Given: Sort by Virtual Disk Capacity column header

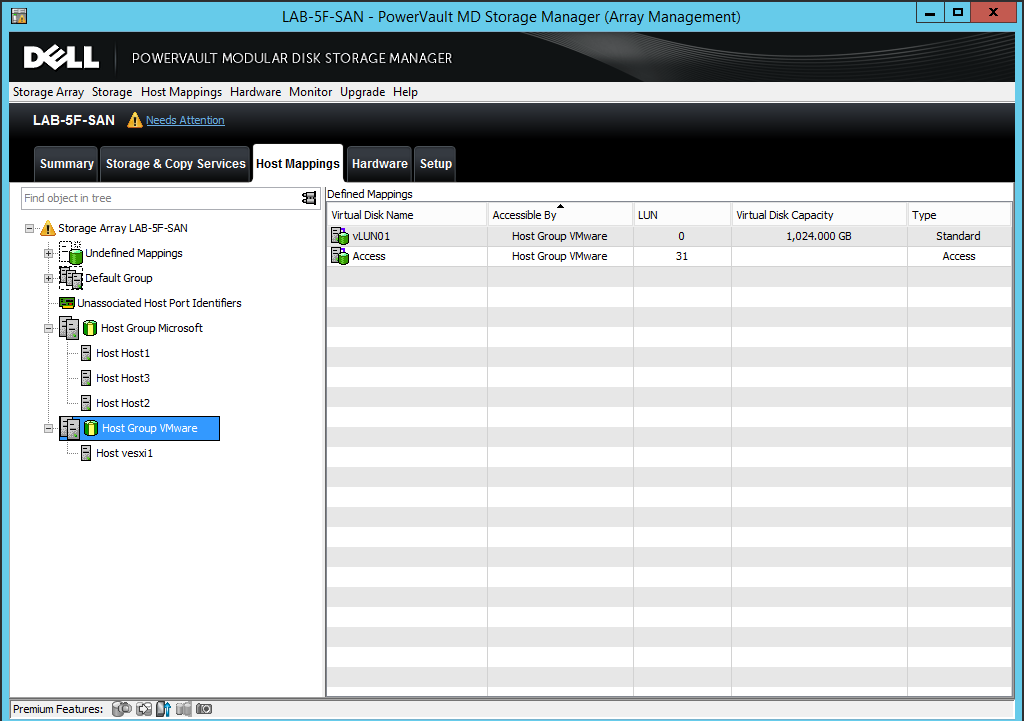Looking at the screenshot, I should click(x=819, y=215).
